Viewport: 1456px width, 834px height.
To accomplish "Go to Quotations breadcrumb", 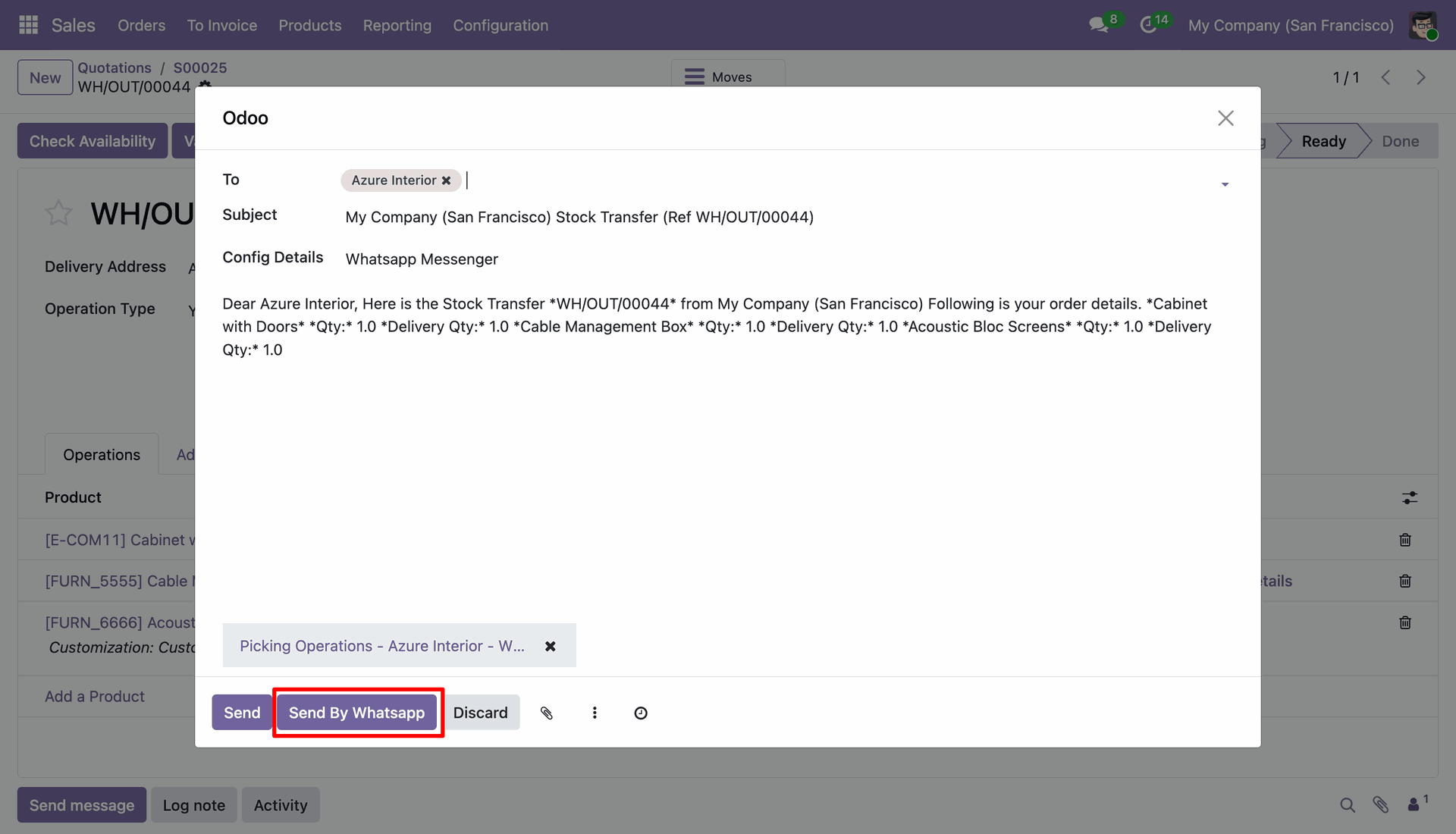I will (115, 67).
